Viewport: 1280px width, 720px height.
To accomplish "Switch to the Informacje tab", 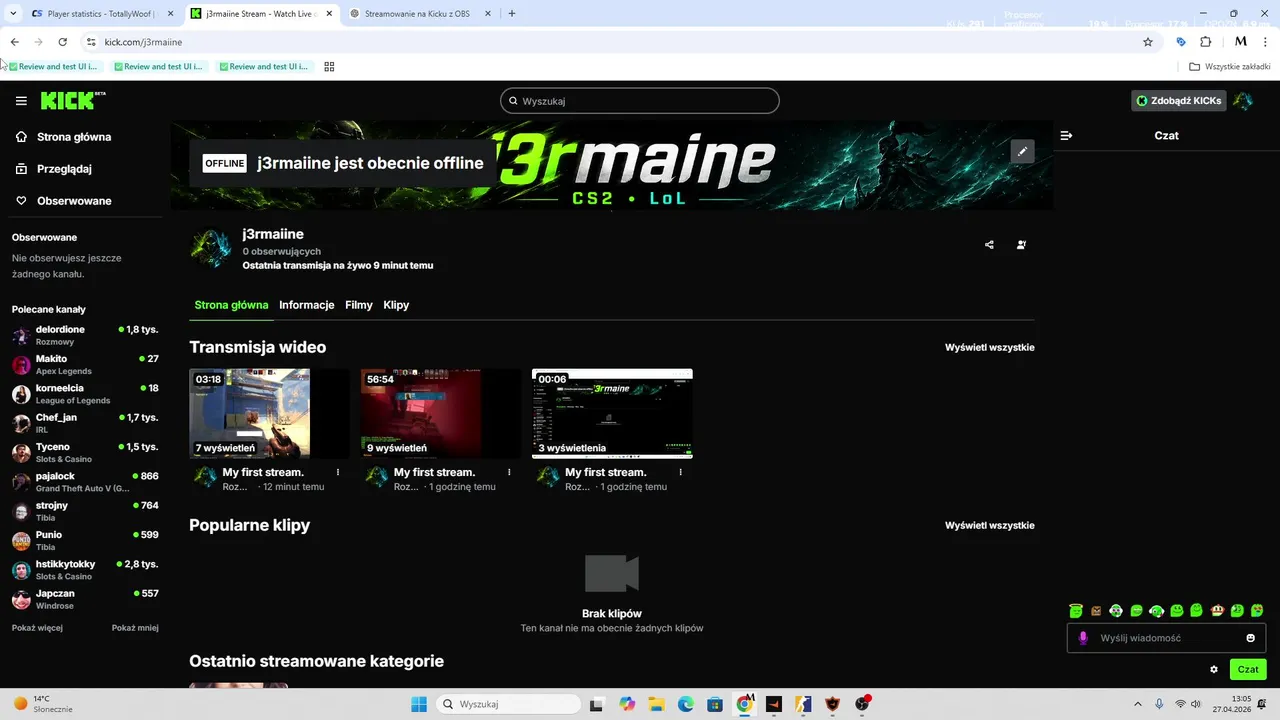I will pos(307,305).
